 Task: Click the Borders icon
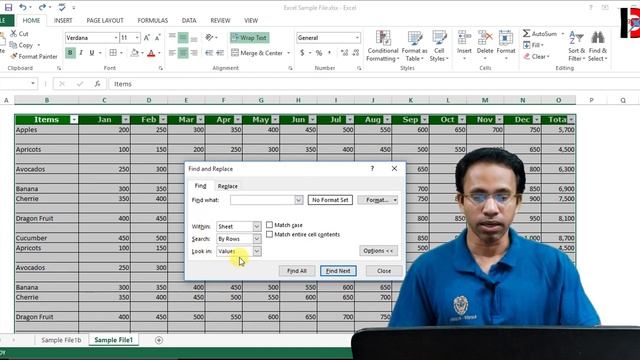113,53
